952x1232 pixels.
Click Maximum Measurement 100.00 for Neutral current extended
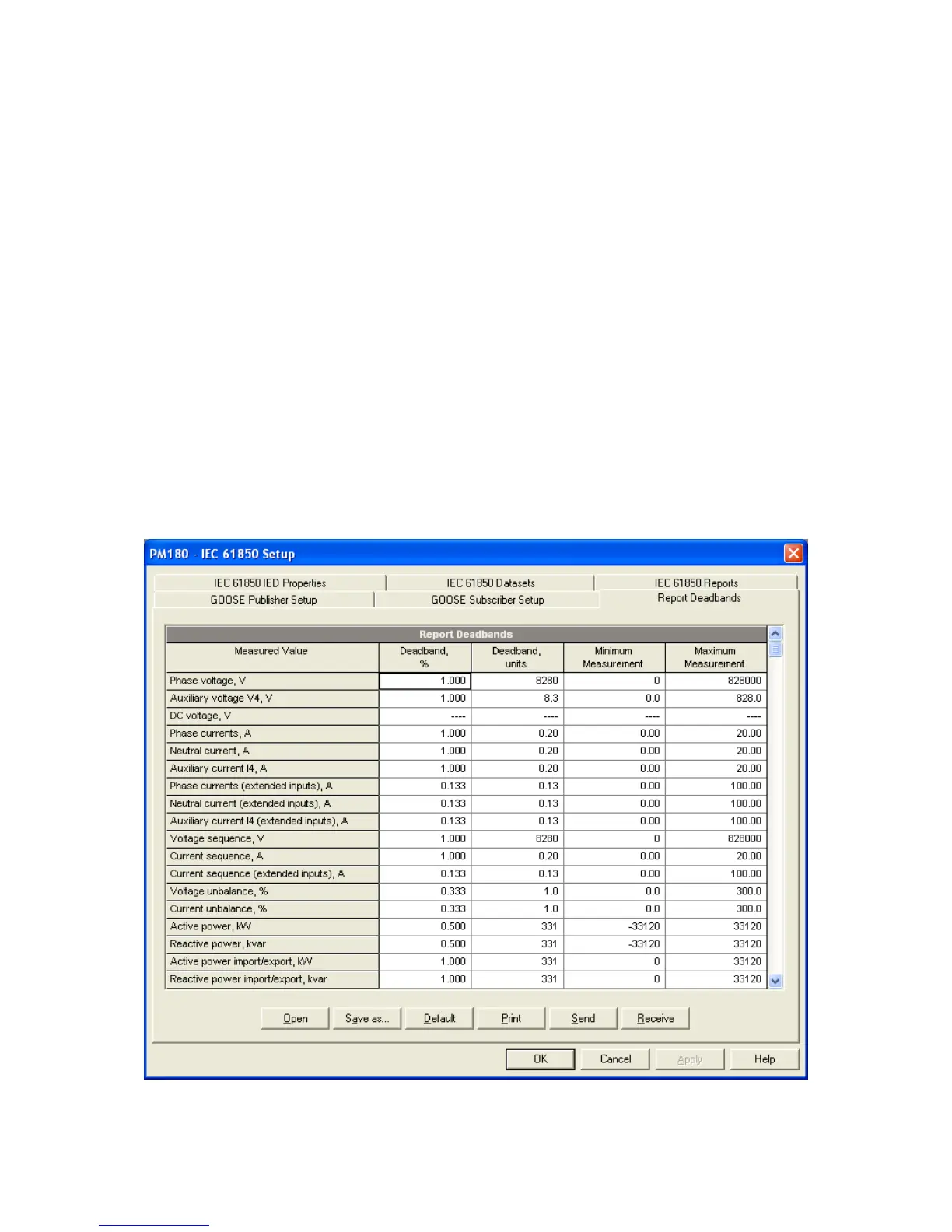716,803
